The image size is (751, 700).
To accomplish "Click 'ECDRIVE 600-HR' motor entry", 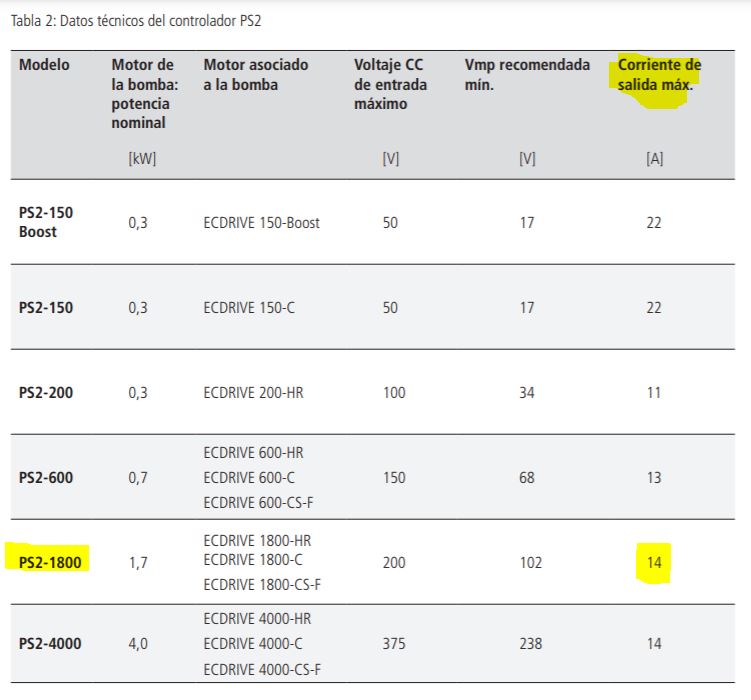I will (253, 452).
